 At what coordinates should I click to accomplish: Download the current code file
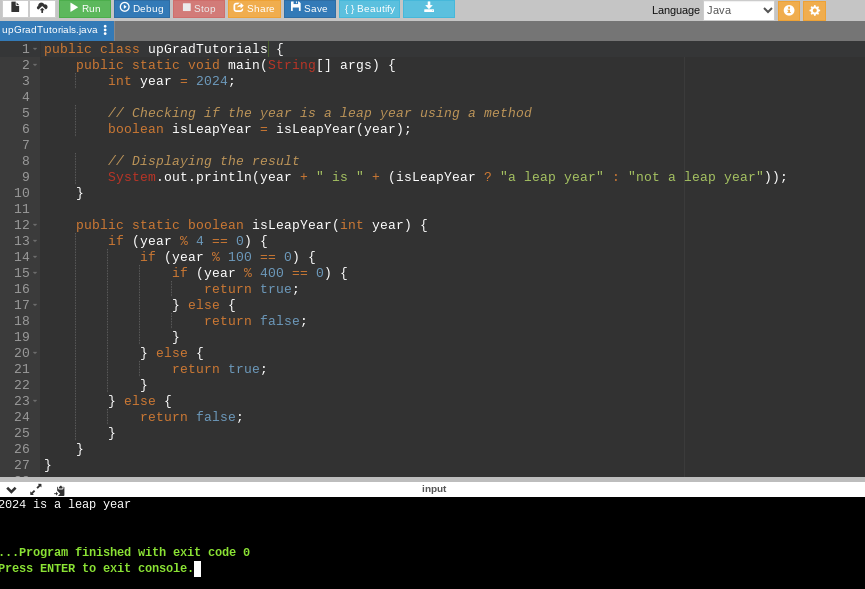click(428, 9)
